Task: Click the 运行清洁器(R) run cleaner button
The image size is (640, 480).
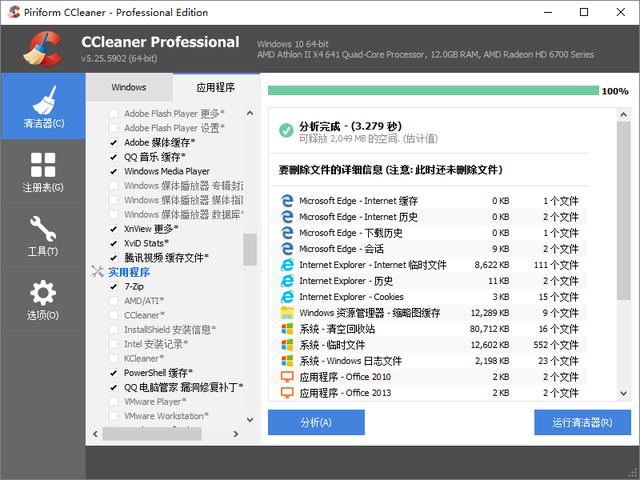Action: pos(582,422)
